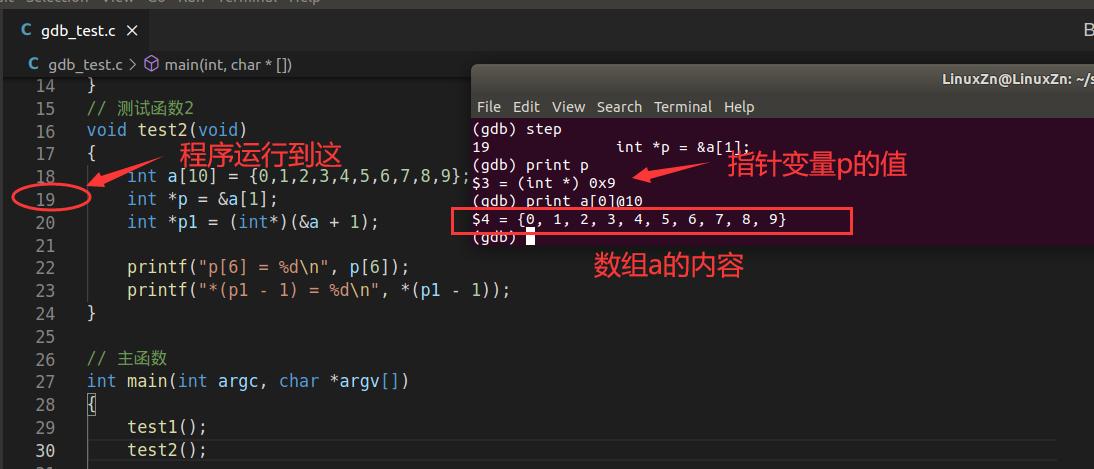Open the terminal Edit menu
Image resolution: width=1094 pixels, height=469 pixels.
click(526, 107)
